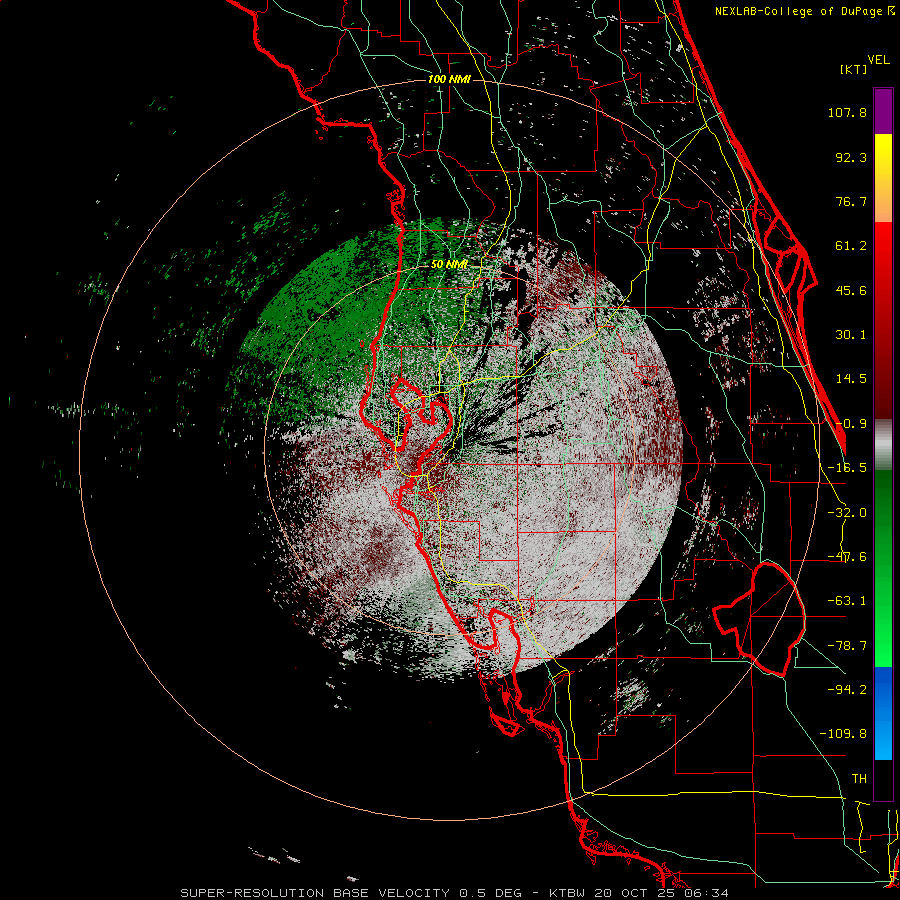Pick the yellow-orange segment of the color bar
The width and height of the screenshot is (900, 900).
(883, 178)
